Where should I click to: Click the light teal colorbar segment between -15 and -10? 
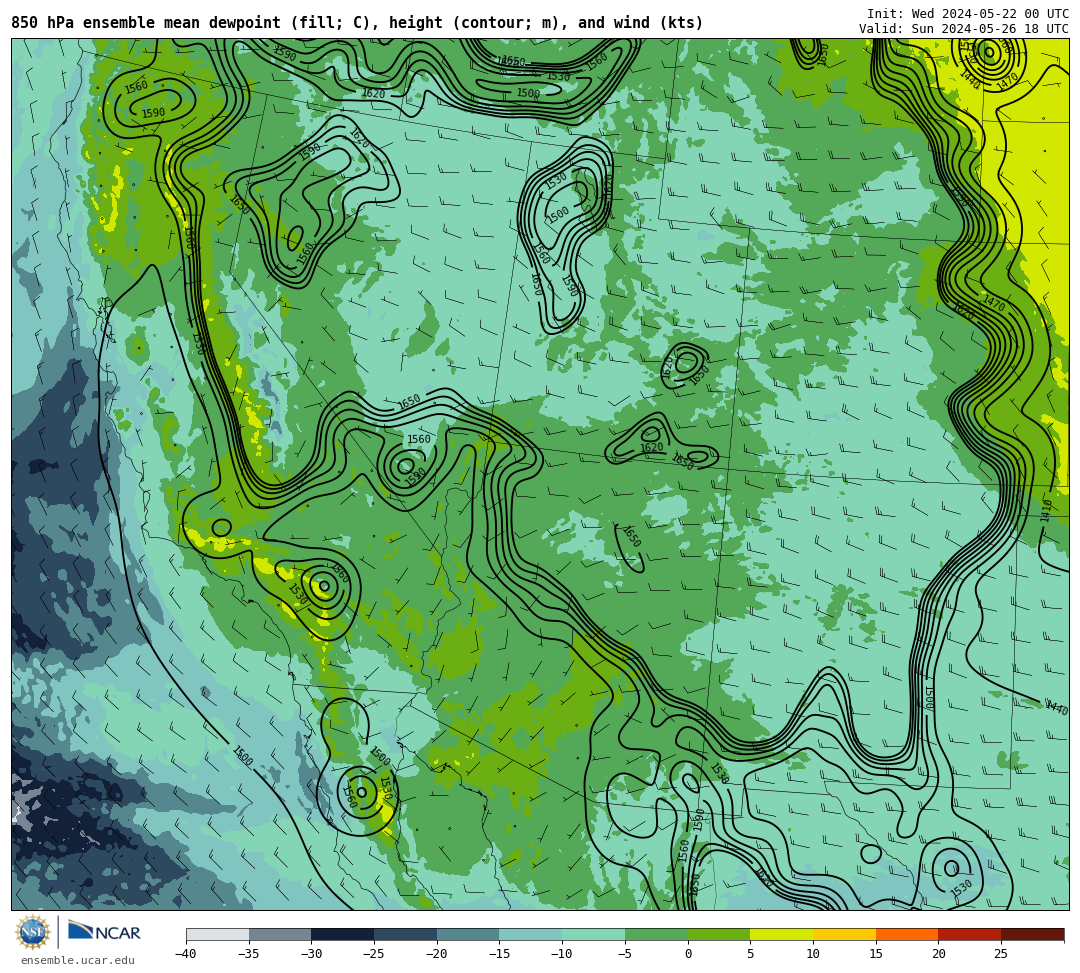[x=531, y=934]
